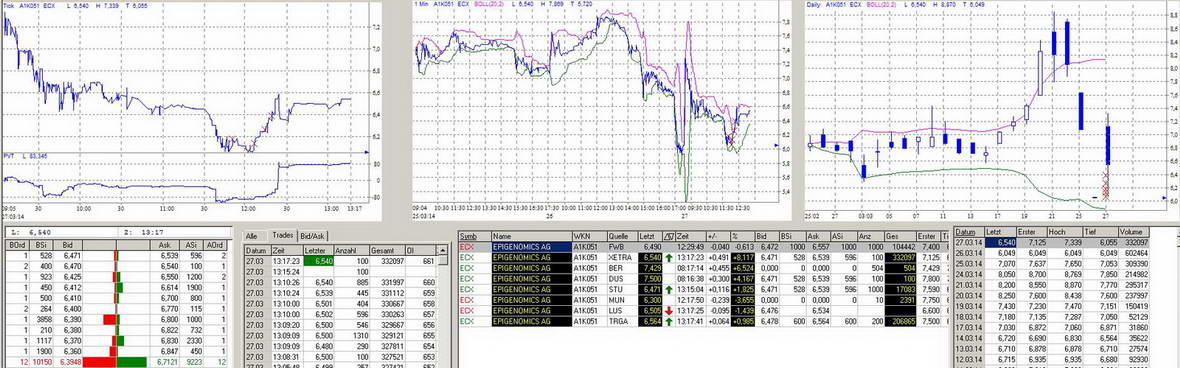Select the BER quote row
The width and height of the screenshot is (1180, 368).
click(703, 268)
